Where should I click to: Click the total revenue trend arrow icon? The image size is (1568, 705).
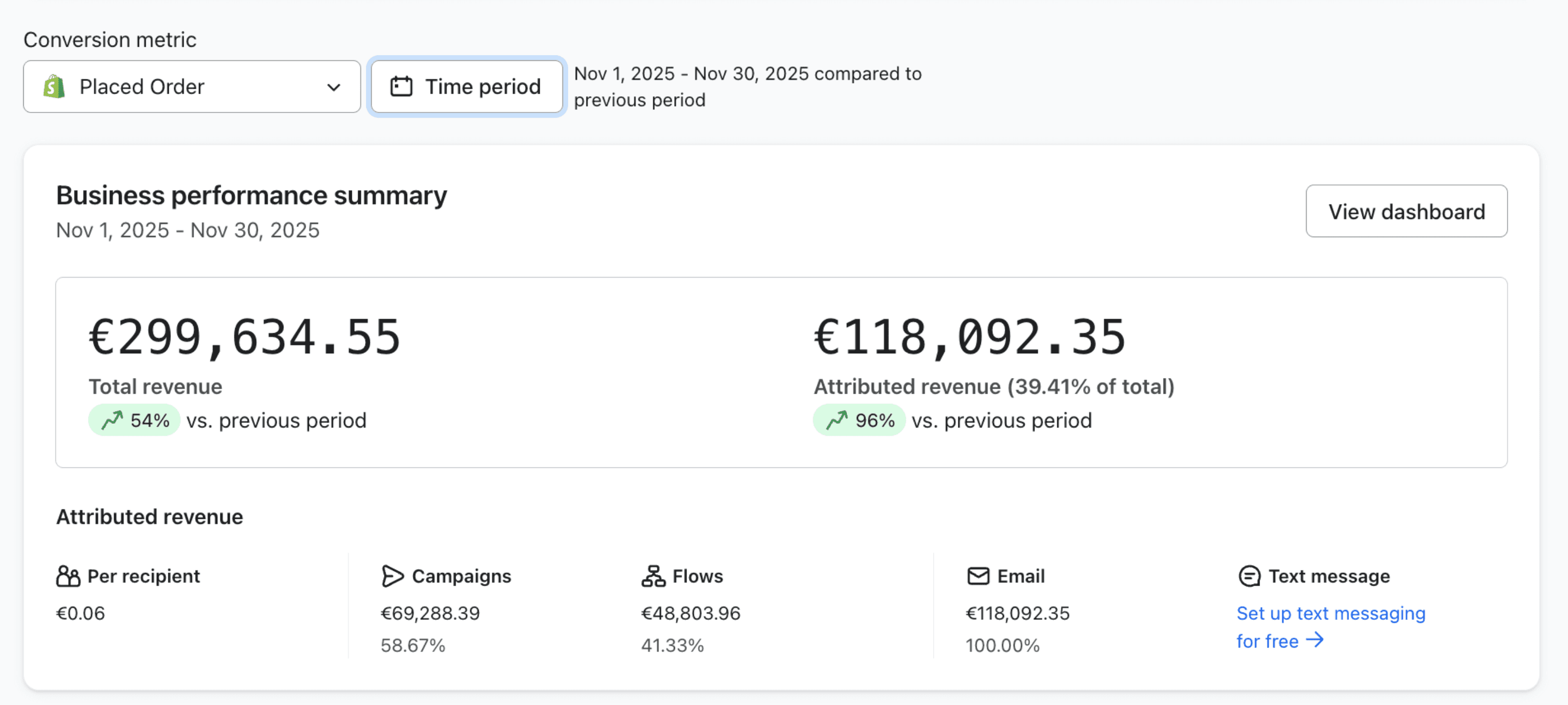[x=112, y=420]
